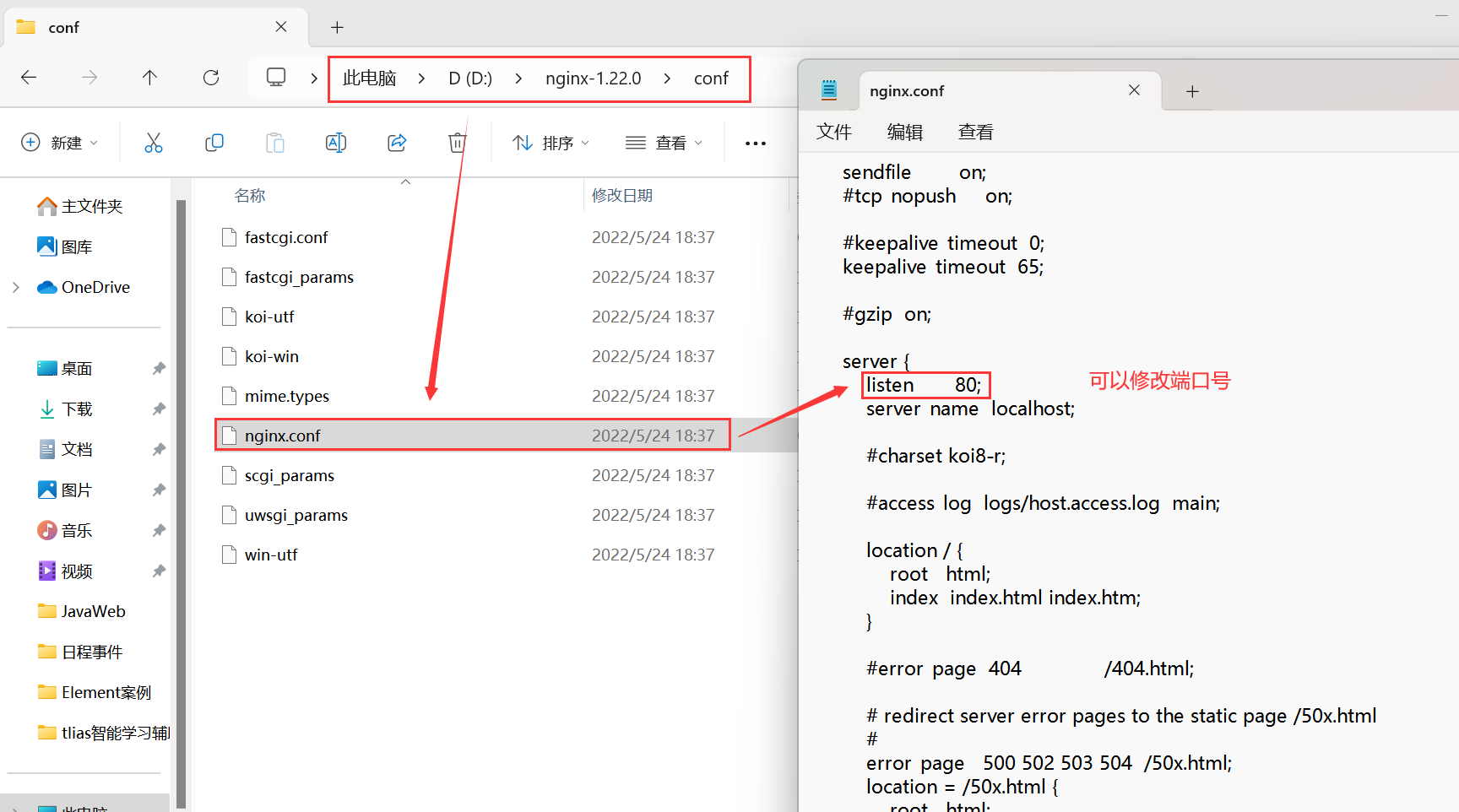Click pin icon next to 下载
The width and height of the screenshot is (1459, 812).
(x=159, y=409)
